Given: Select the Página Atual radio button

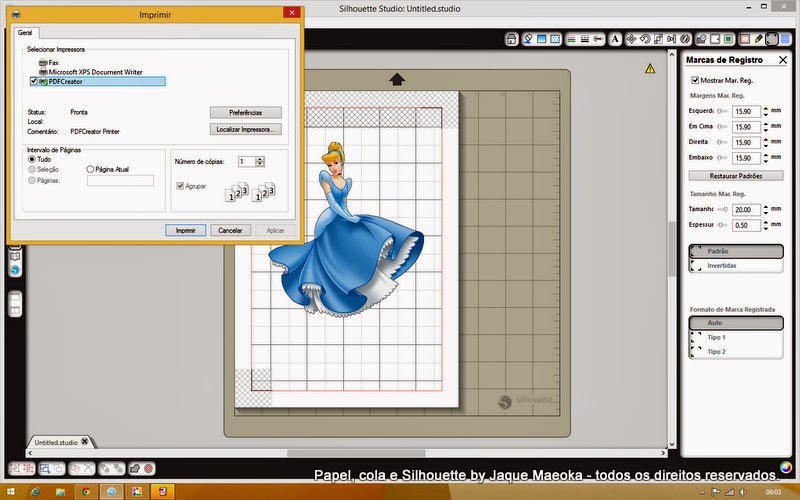Looking at the screenshot, I should tap(90, 169).
